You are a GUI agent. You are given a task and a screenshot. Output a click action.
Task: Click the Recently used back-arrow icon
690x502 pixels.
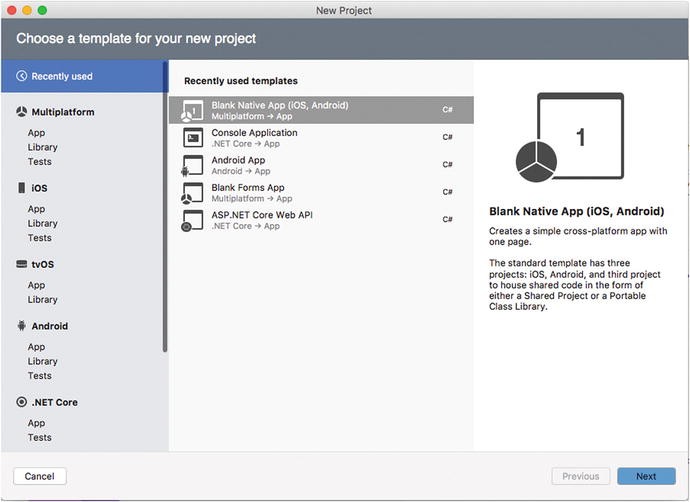coord(22,76)
